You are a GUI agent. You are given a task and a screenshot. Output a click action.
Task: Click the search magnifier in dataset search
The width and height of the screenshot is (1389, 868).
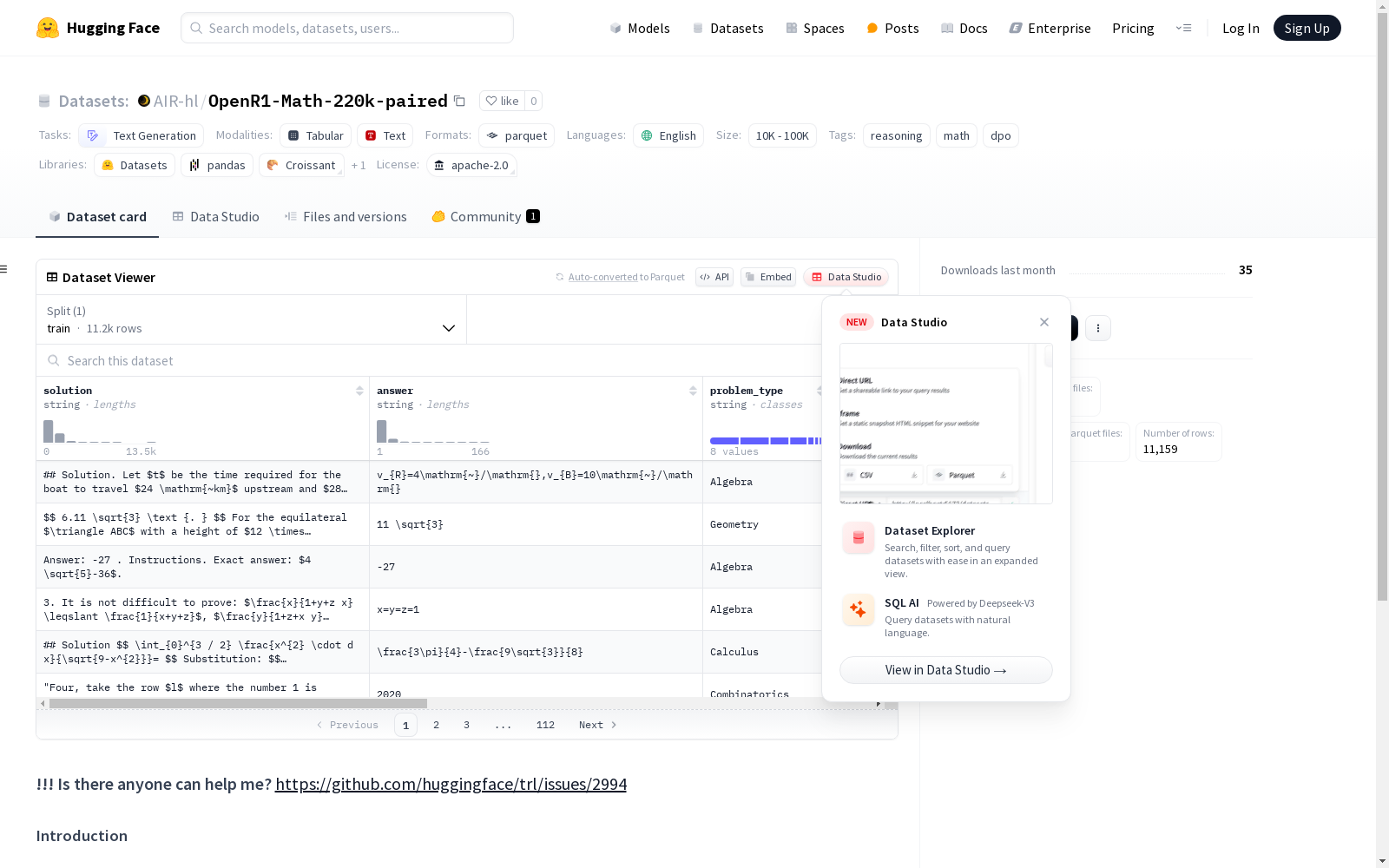54,360
